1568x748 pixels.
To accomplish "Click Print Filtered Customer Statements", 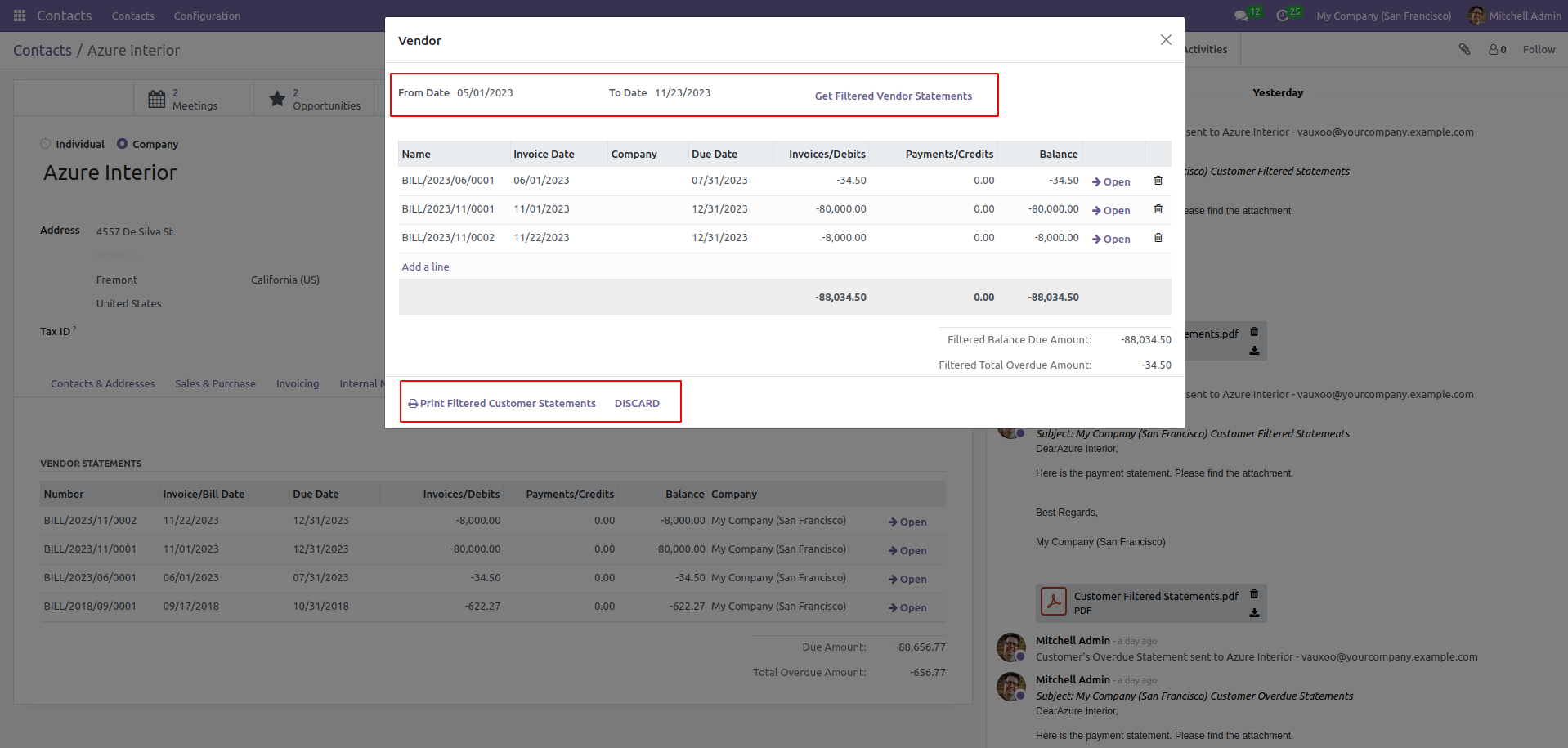I will (x=502, y=403).
